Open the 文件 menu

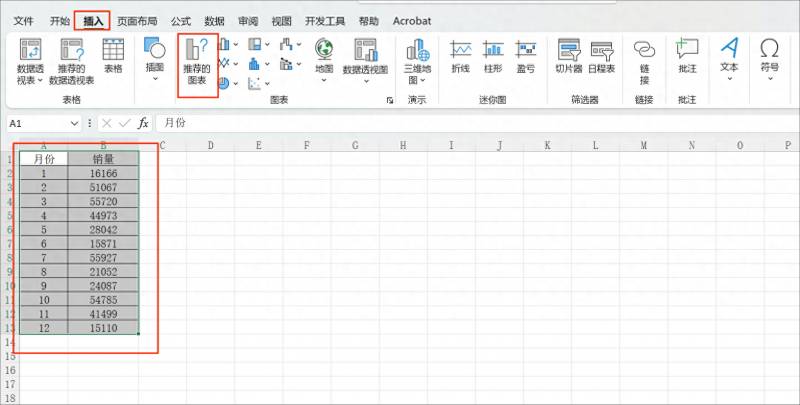click(23, 21)
